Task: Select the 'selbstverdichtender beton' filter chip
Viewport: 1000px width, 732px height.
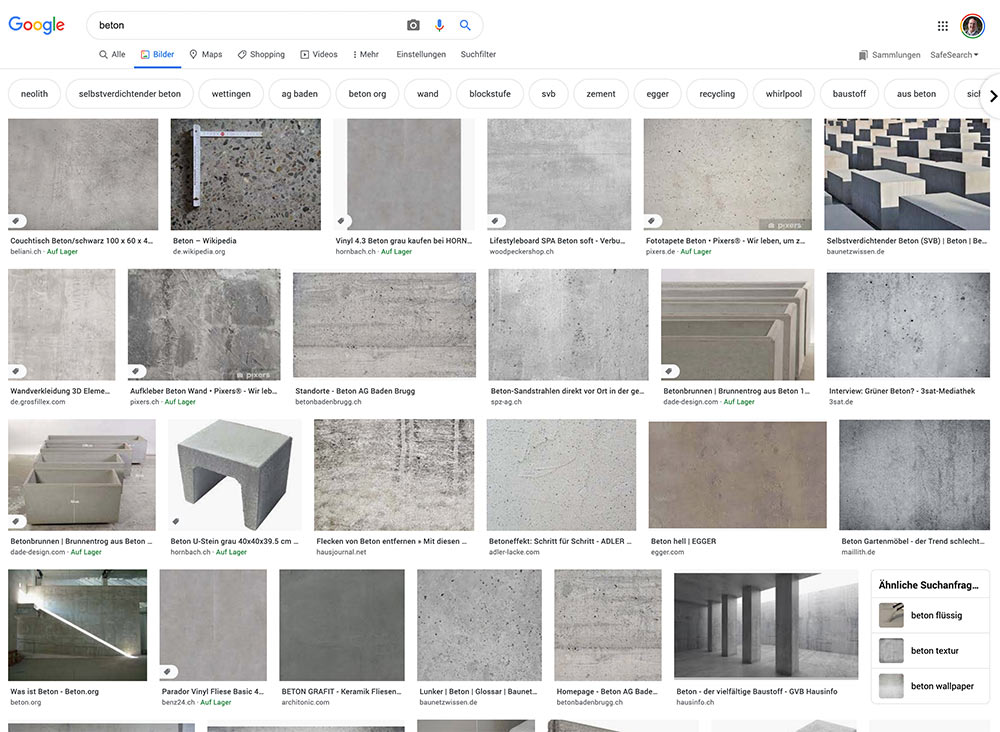Action: coord(130,94)
